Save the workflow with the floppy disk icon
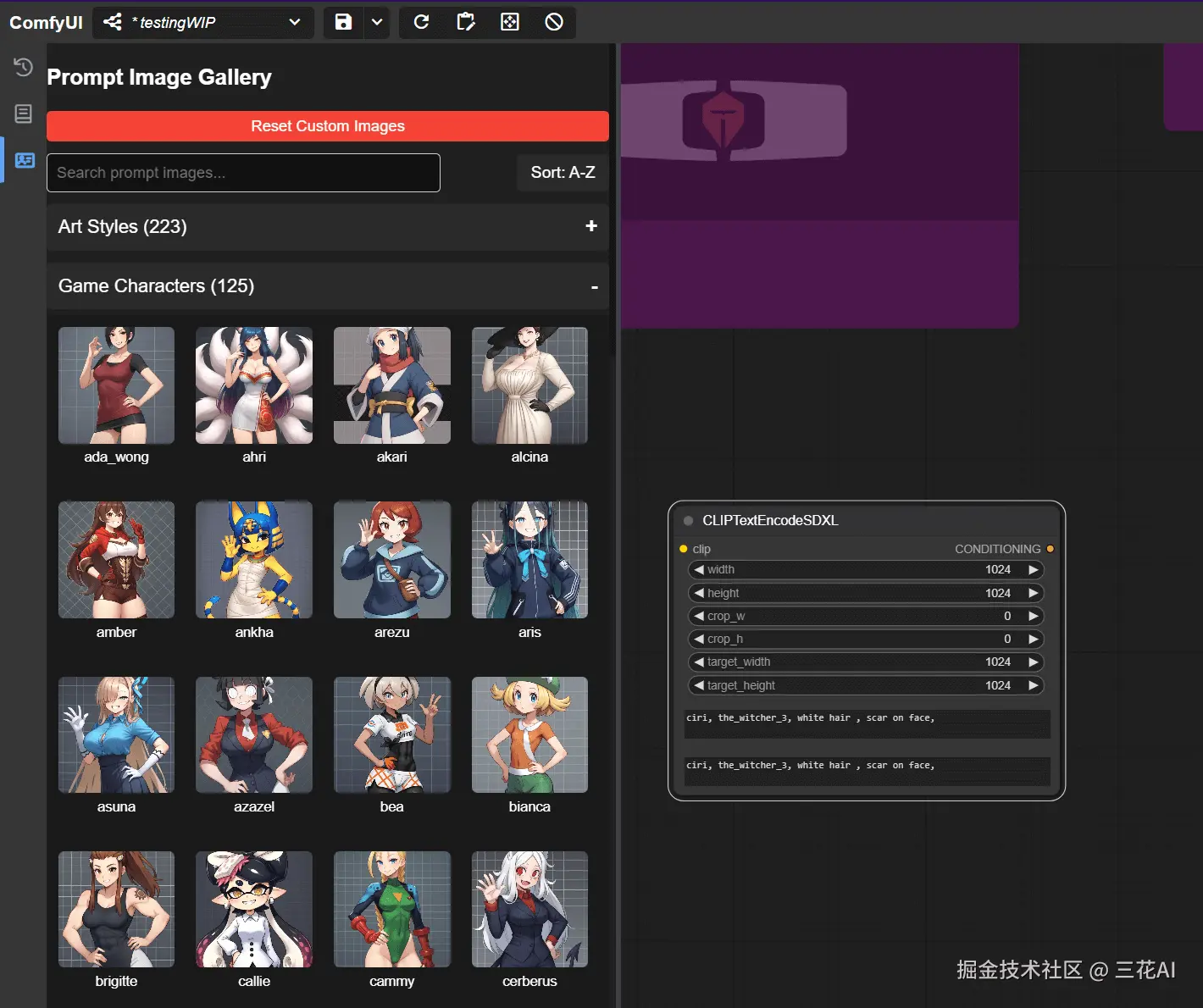1203x1008 pixels. (343, 22)
